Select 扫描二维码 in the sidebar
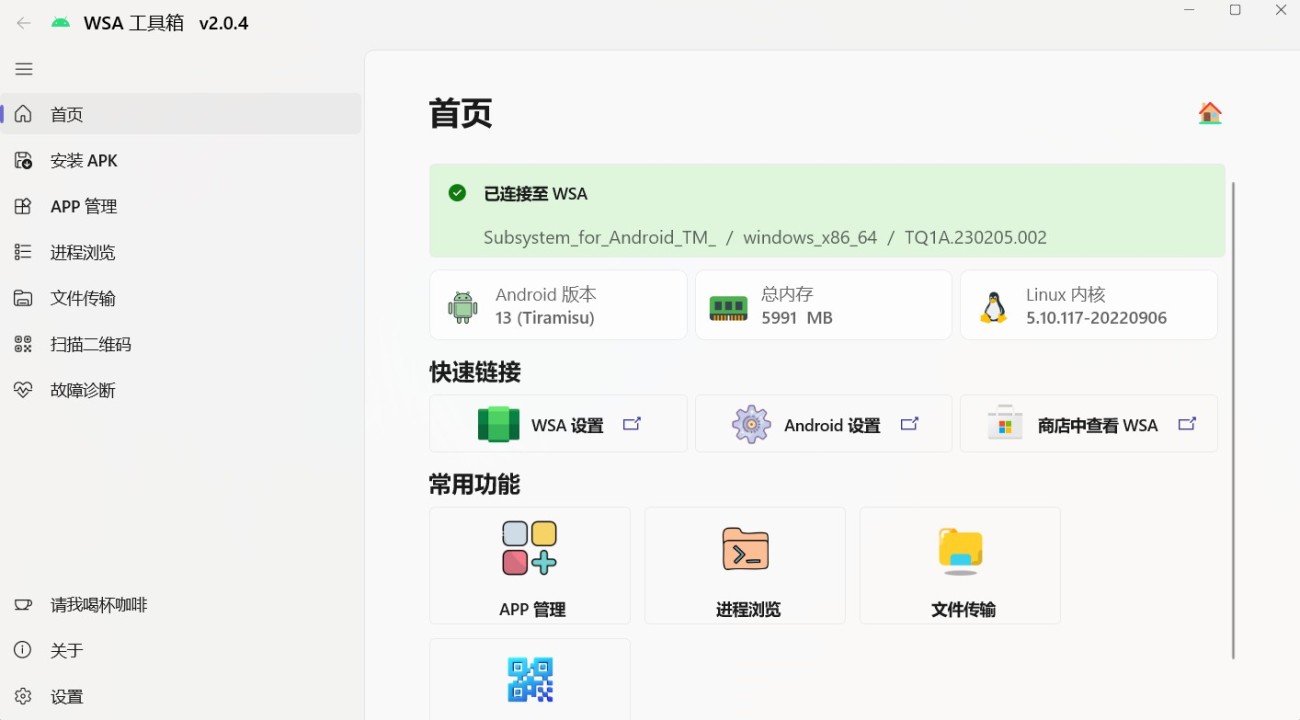 [181, 344]
